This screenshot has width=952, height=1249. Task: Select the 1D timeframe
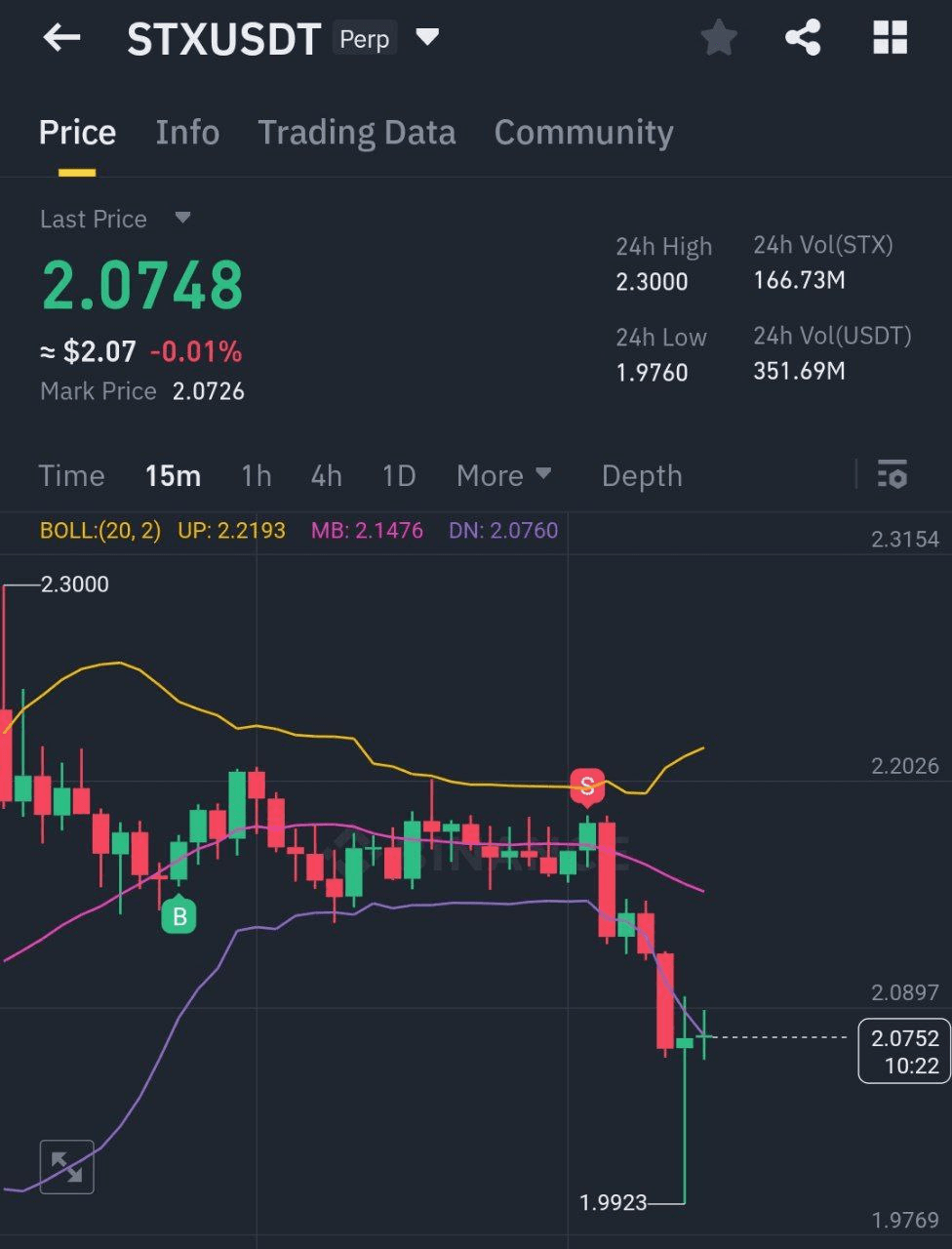(x=399, y=475)
